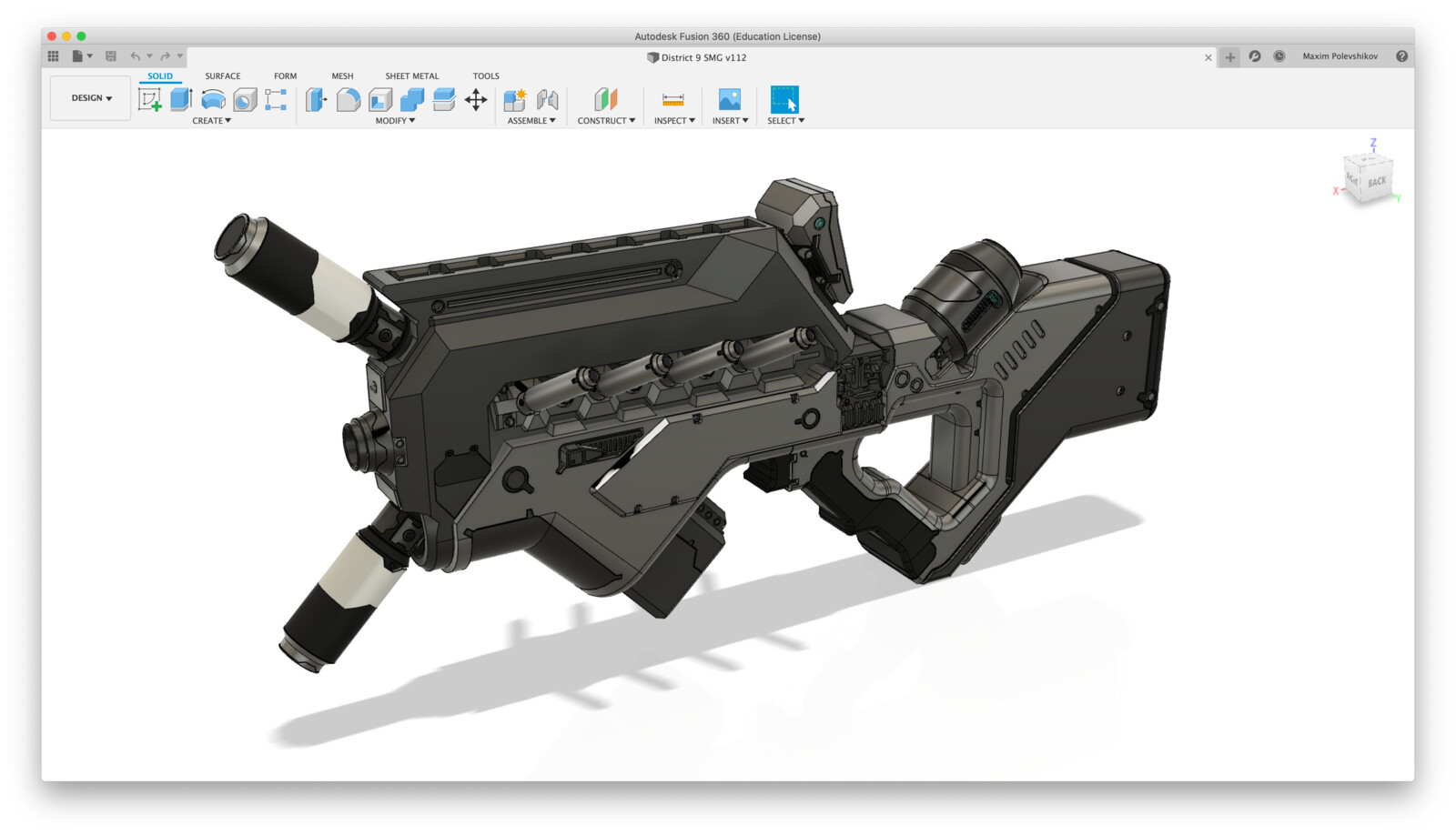This screenshot has height=836, width=1456.
Task: Expand the CREATE menu
Action: coord(211,121)
